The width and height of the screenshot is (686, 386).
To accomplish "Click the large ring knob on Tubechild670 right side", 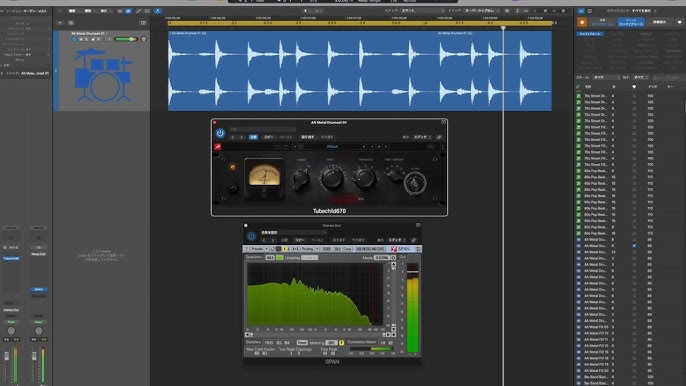I will [415, 183].
